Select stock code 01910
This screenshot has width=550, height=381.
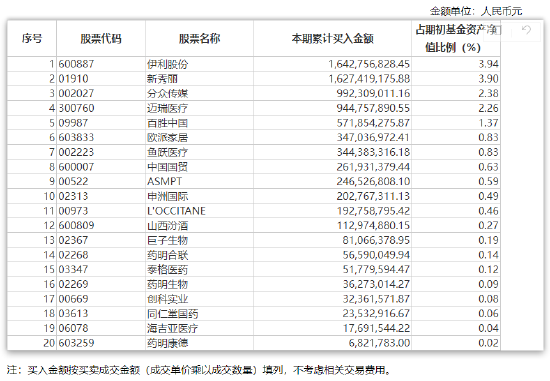pos(73,79)
